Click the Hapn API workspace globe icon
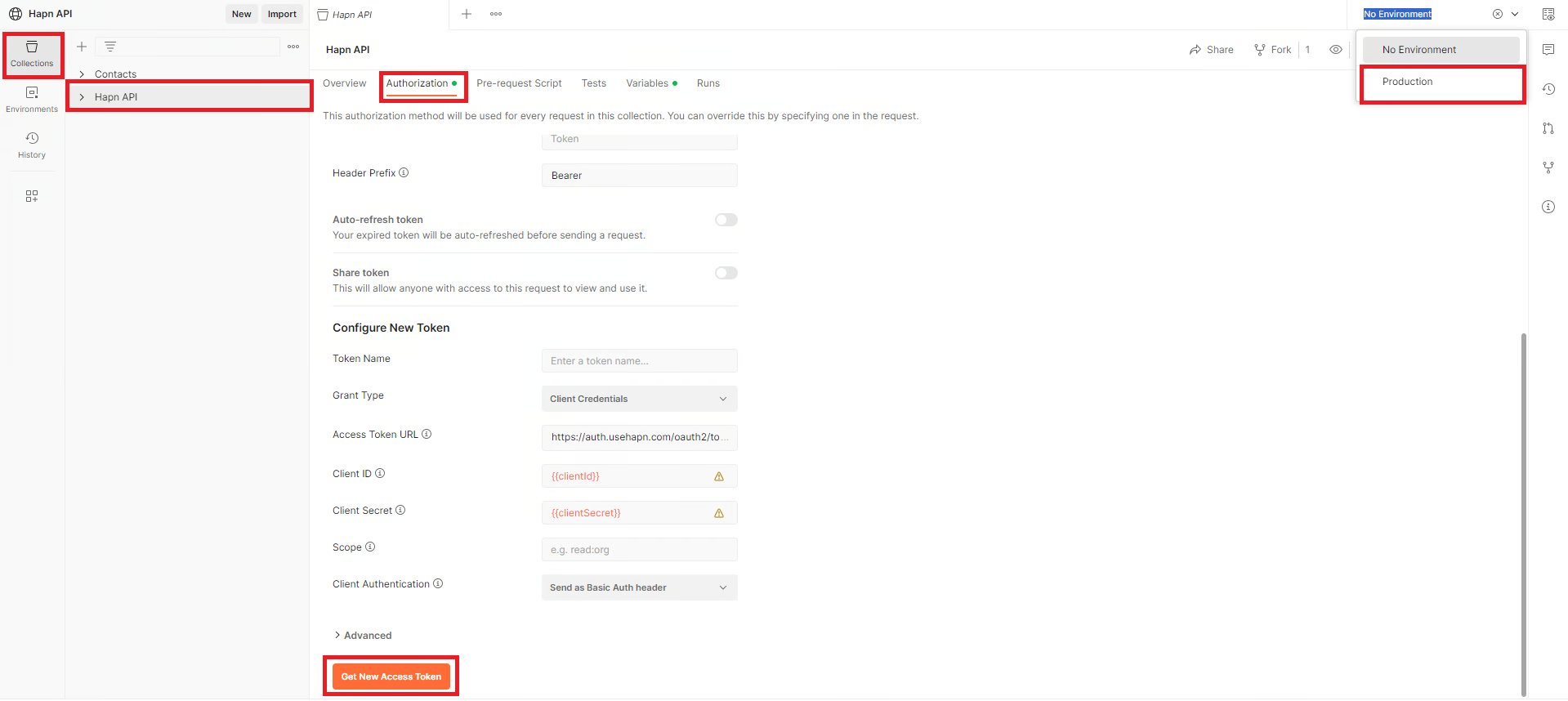The image size is (1568, 701). (16, 14)
